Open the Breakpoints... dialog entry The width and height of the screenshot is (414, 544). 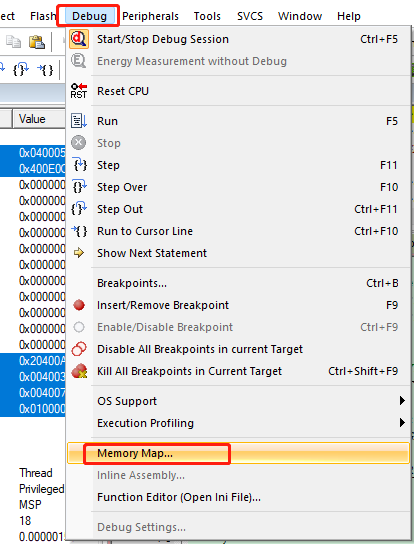pos(132,283)
